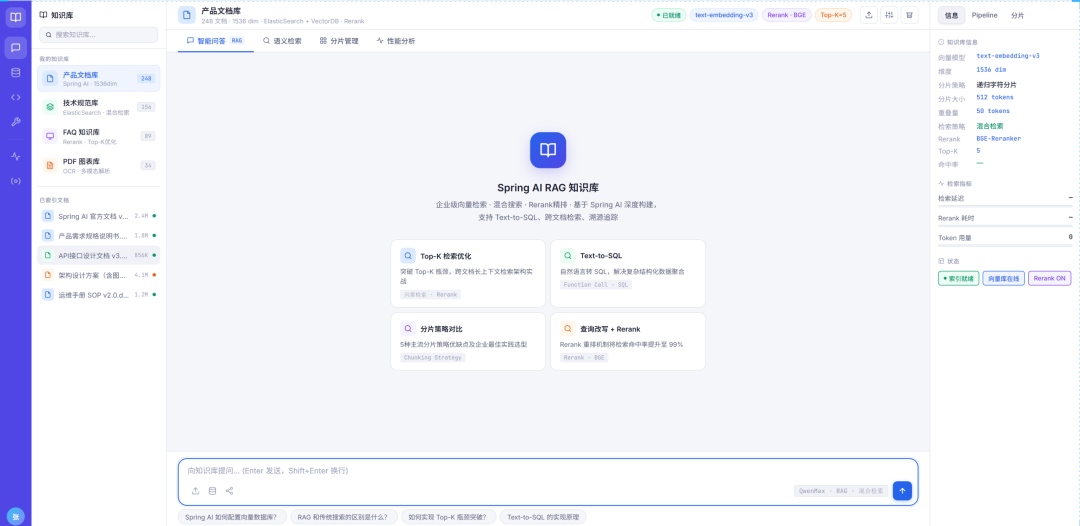
Task: Switch to the 语义检索 tab
Action: [x=282, y=41]
